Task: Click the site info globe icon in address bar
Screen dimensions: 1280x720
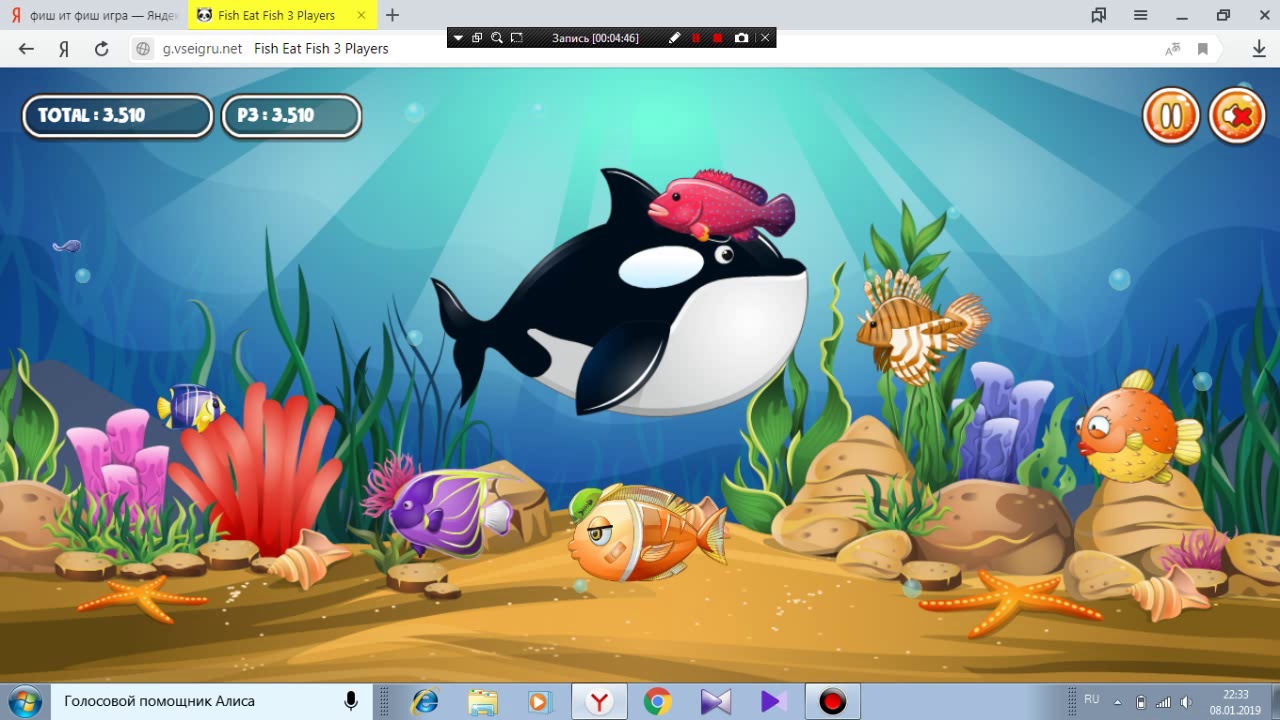Action: coord(143,48)
